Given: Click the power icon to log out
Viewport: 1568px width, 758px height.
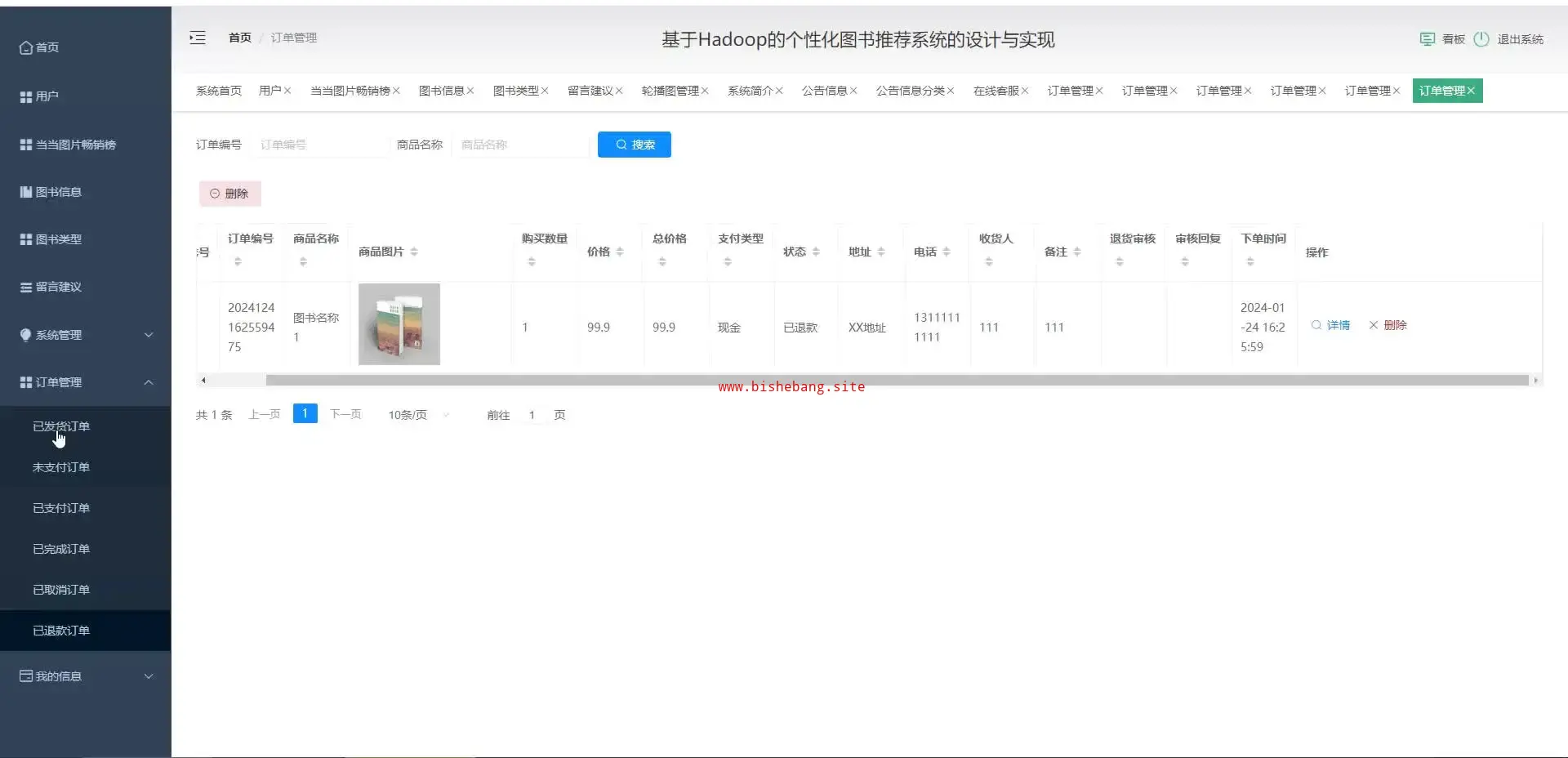Looking at the screenshot, I should (1481, 39).
